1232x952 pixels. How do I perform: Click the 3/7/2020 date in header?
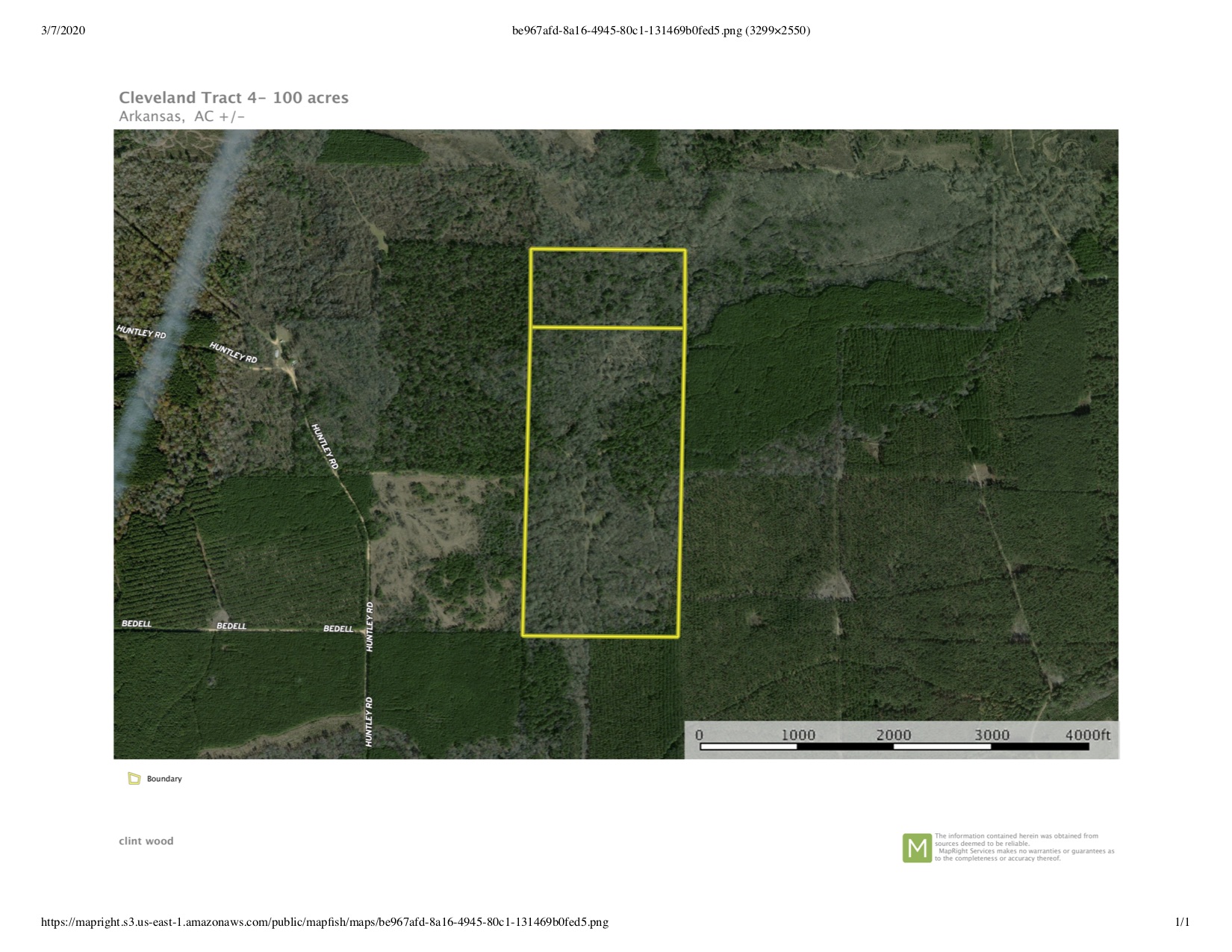tap(63, 31)
